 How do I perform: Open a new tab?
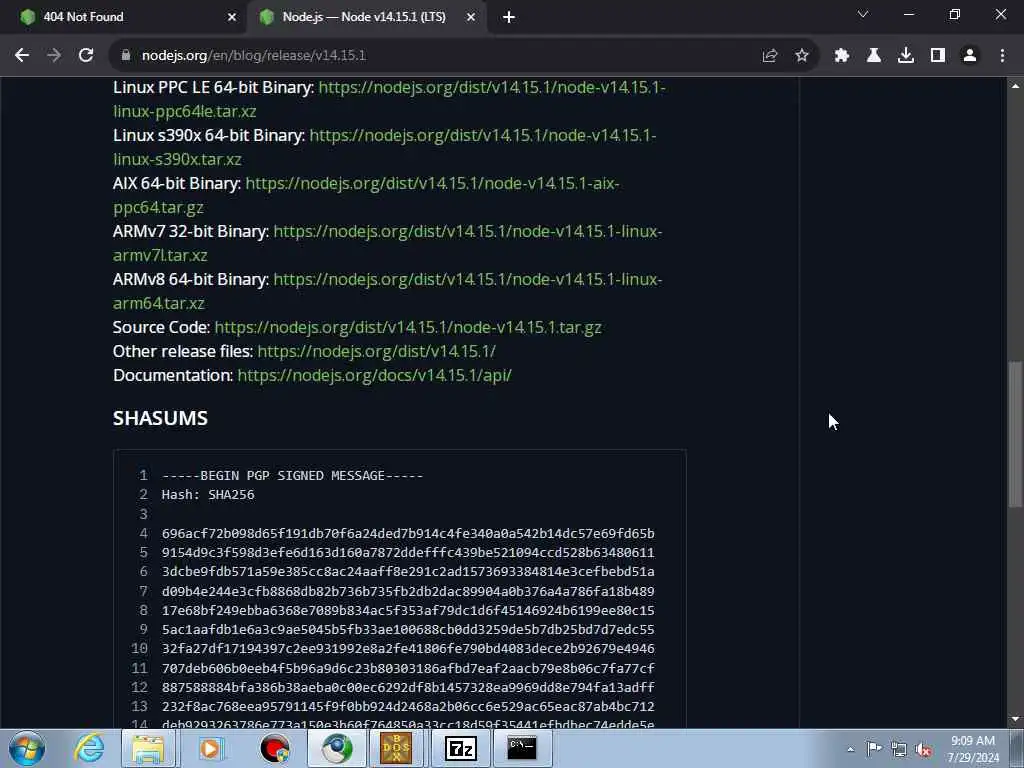click(509, 18)
